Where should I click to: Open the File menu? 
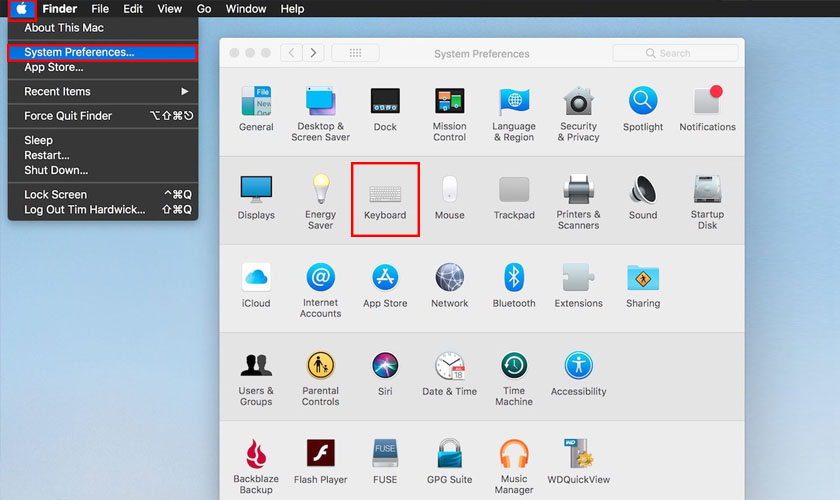pyautogui.click(x=100, y=9)
